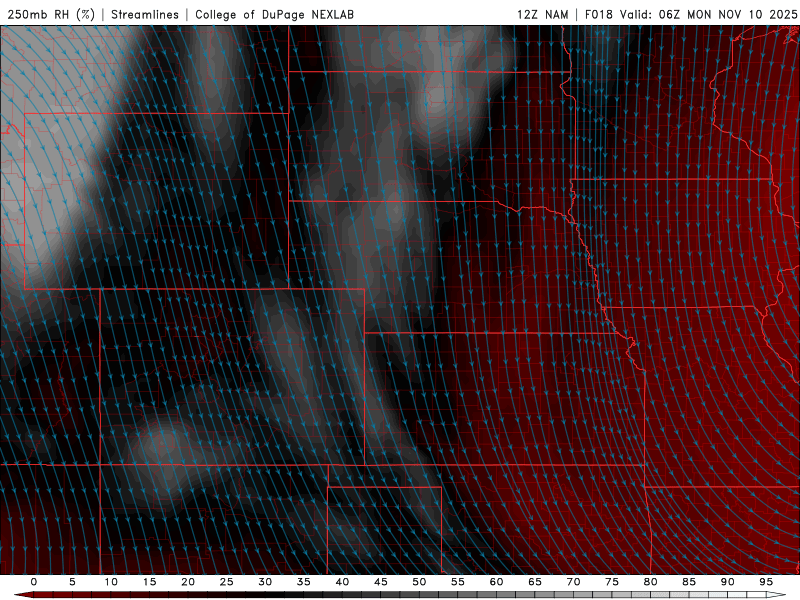Click the colorbar label "65"
The width and height of the screenshot is (800, 600).
pos(535,582)
